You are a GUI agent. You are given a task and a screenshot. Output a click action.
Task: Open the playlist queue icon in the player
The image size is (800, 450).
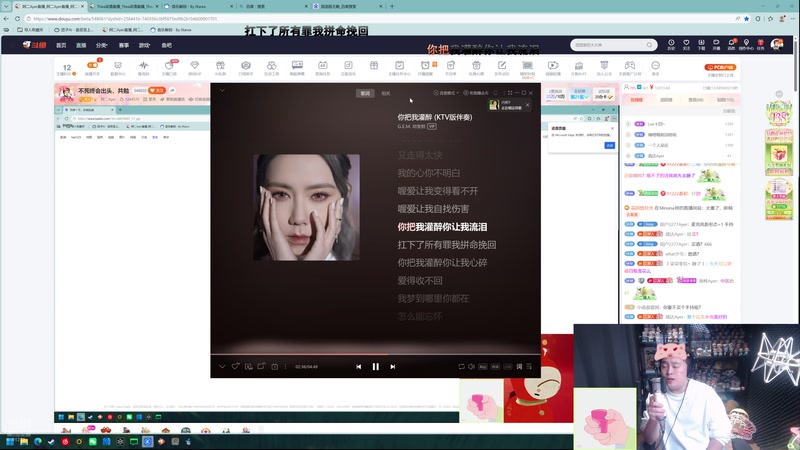coord(529,366)
